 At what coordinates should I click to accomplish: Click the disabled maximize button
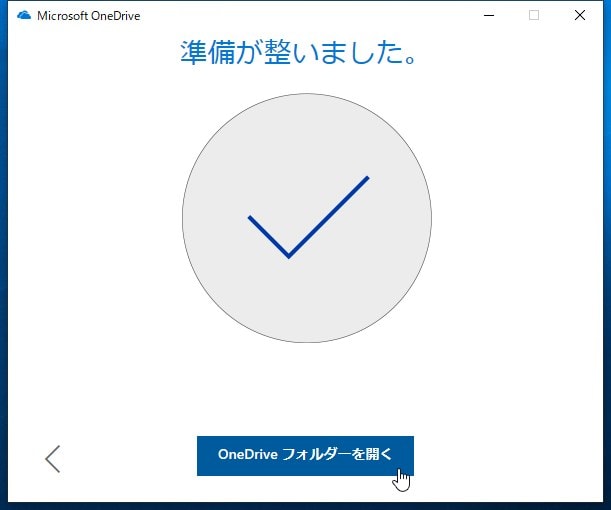tap(534, 16)
